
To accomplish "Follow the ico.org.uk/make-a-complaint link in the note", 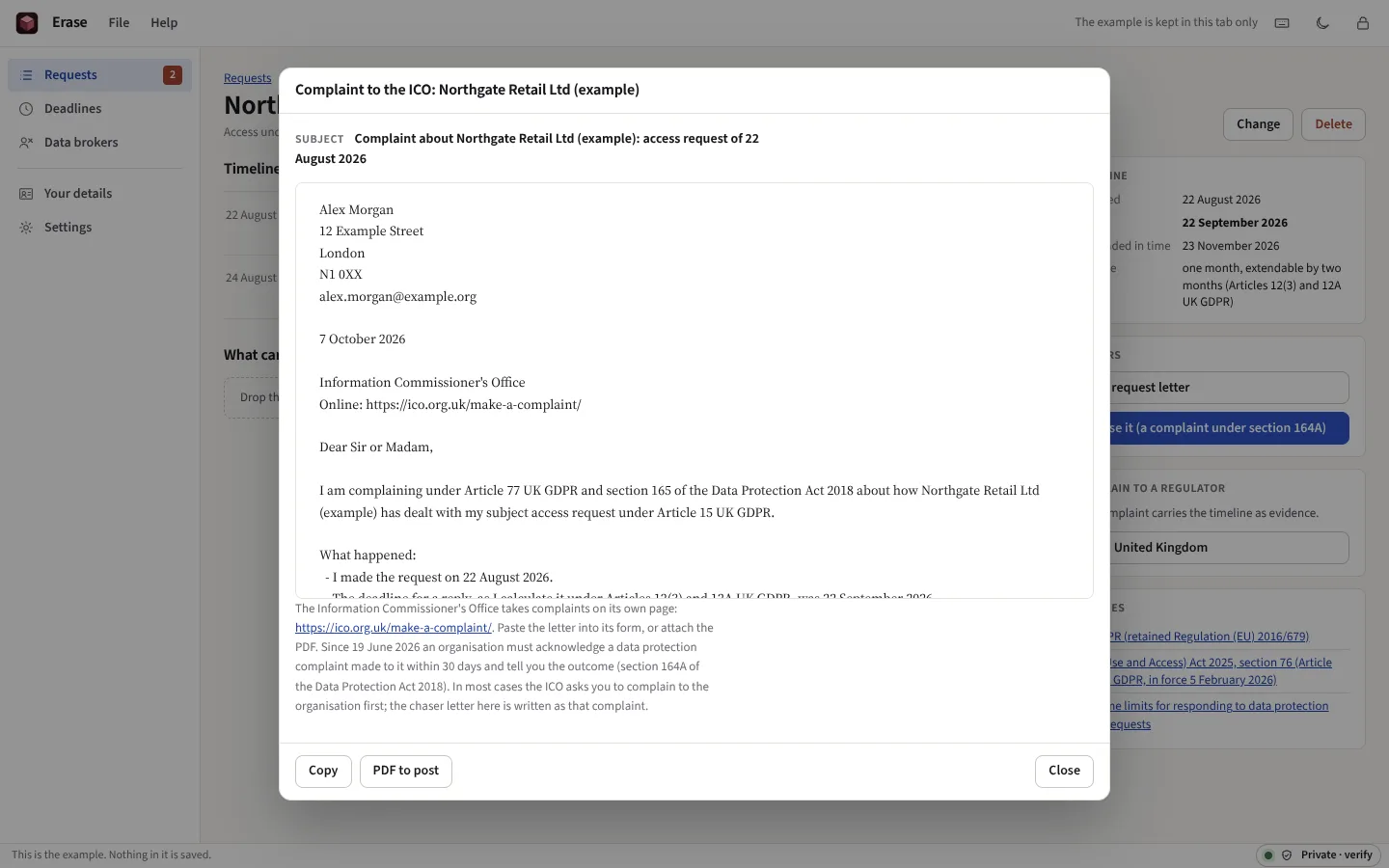I will pos(394,628).
